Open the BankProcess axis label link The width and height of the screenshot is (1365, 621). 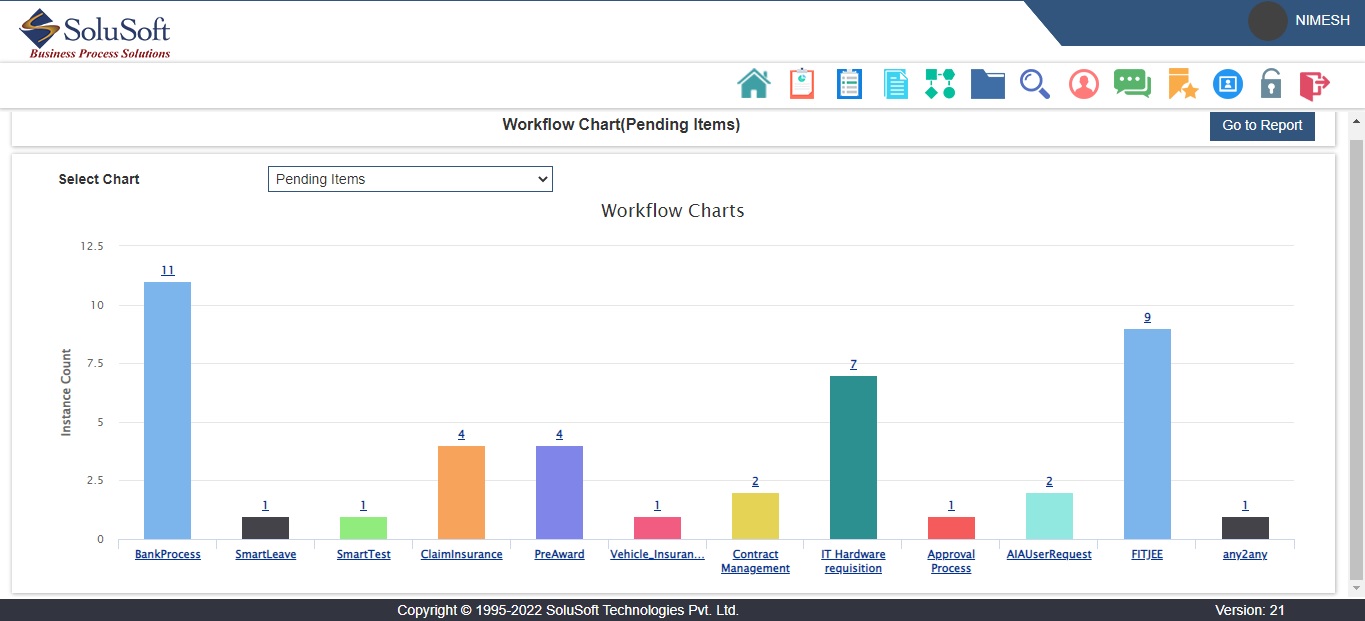pyautogui.click(x=167, y=554)
